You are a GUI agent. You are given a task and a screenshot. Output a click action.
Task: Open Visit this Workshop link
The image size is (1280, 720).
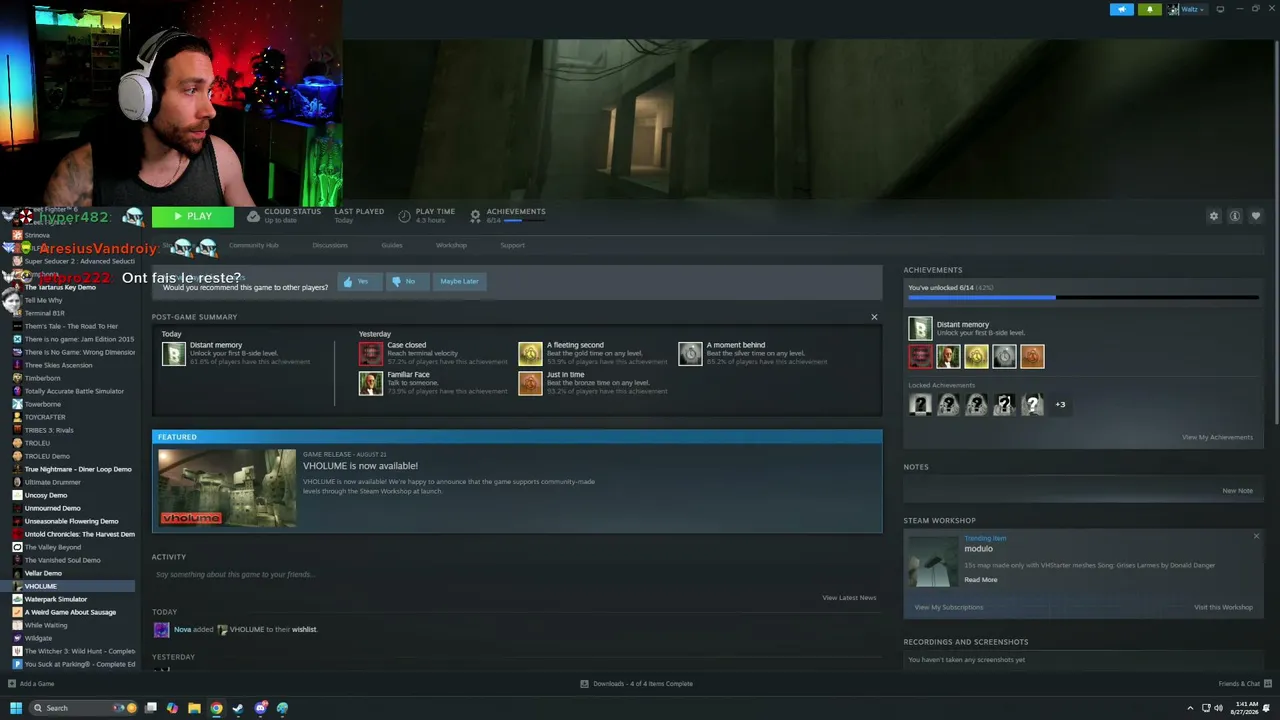pos(1223,607)
